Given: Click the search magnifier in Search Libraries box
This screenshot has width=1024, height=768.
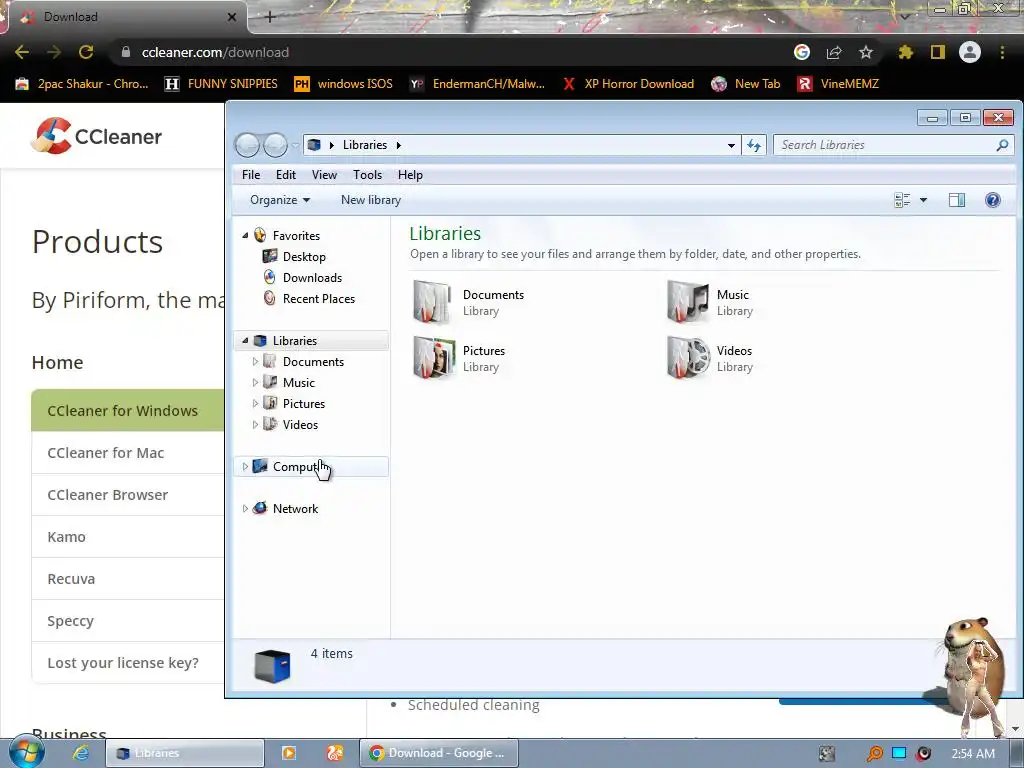Looking at the screenshot, I should tap(1002, 145).
